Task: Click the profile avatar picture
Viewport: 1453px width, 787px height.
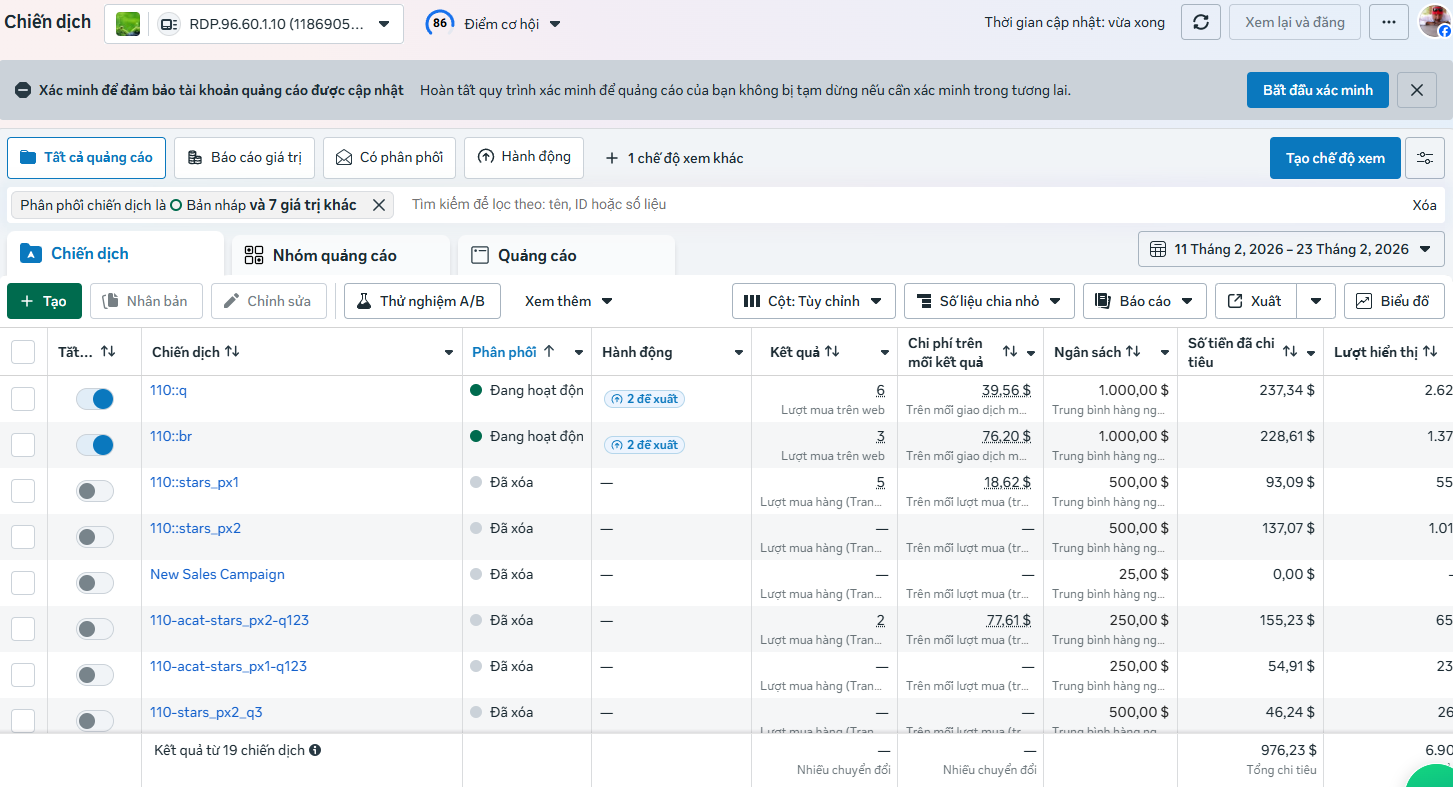Action: pos(1434,22)
